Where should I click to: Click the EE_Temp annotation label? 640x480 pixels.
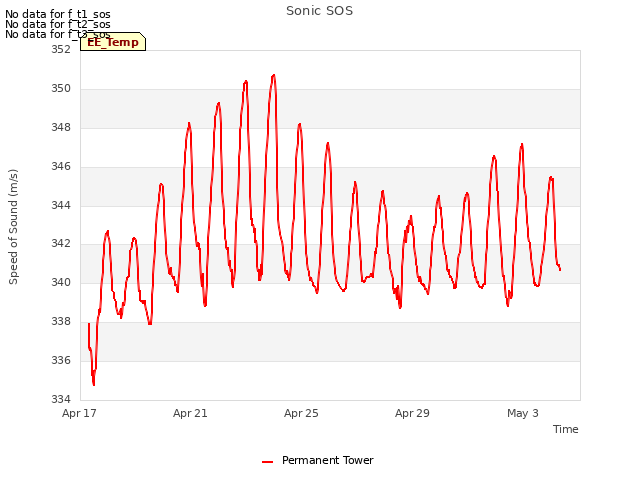[113, 42]
